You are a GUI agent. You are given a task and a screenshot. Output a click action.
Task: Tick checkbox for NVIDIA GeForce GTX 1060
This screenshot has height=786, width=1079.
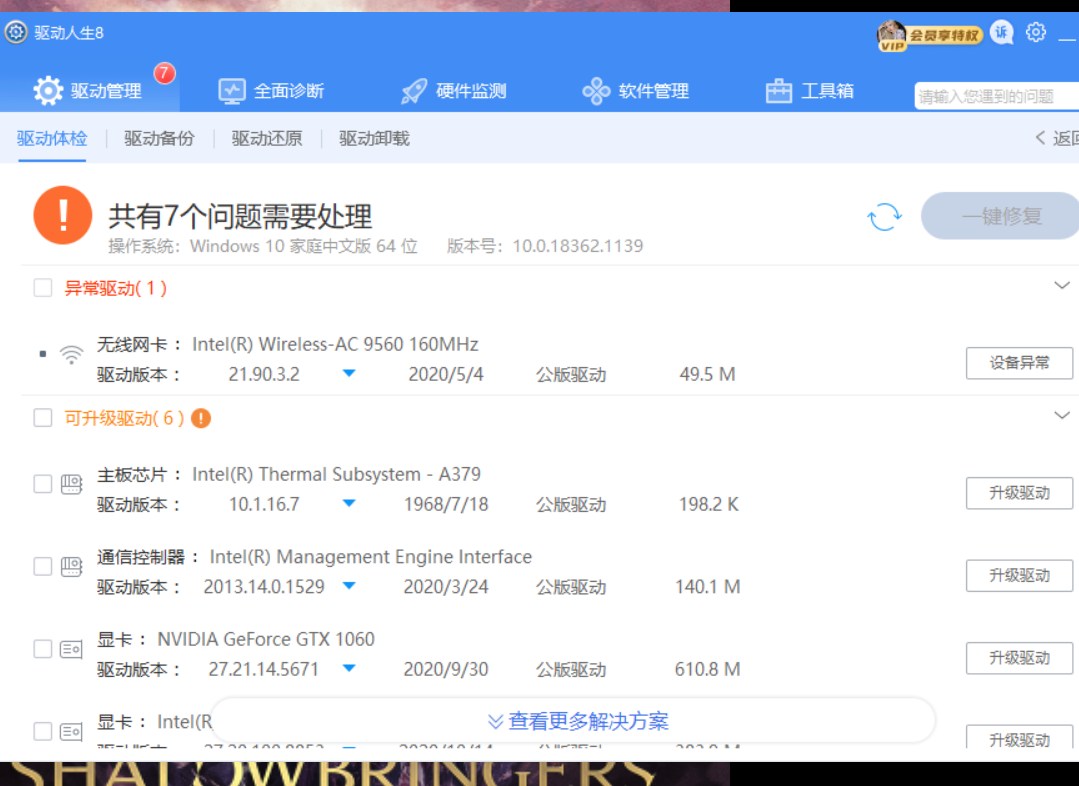[x=43, y=649]
